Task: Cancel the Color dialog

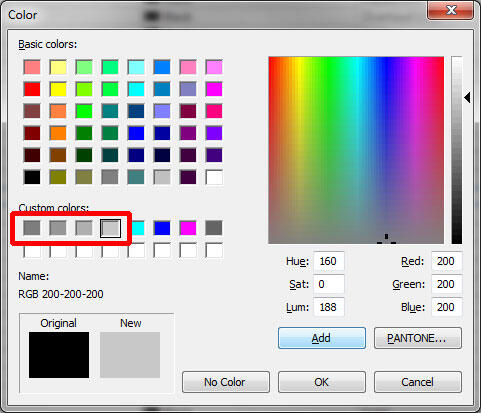Action: click(418, 382)
